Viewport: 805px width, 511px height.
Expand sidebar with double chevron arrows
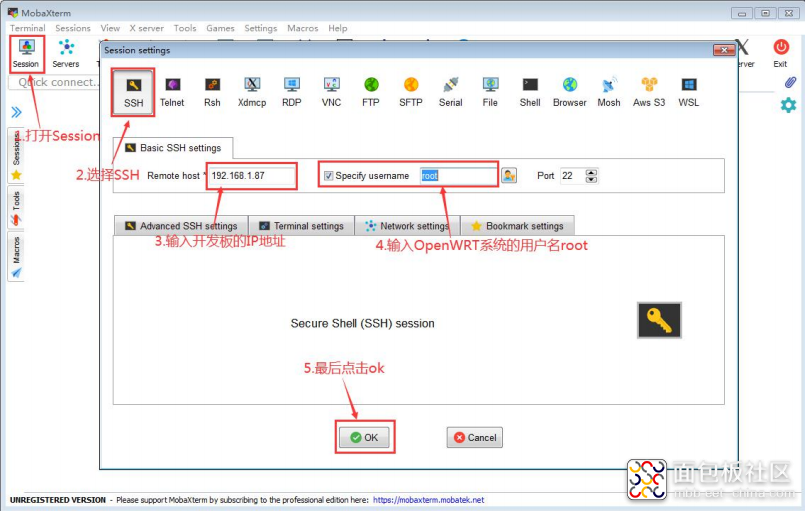click(16, 112)
